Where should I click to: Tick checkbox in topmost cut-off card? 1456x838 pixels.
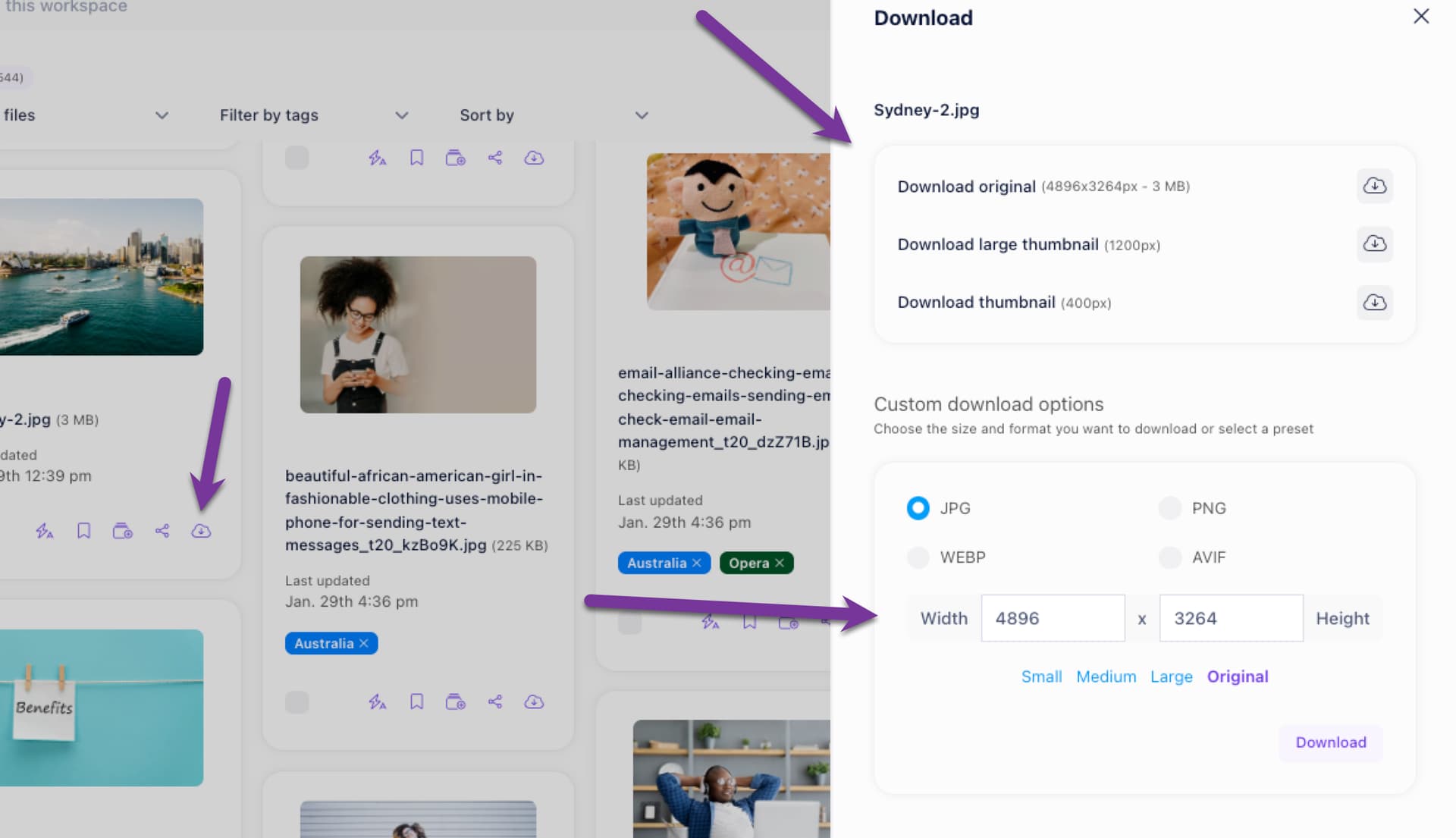pyautogui.click(x=297, y=158)
